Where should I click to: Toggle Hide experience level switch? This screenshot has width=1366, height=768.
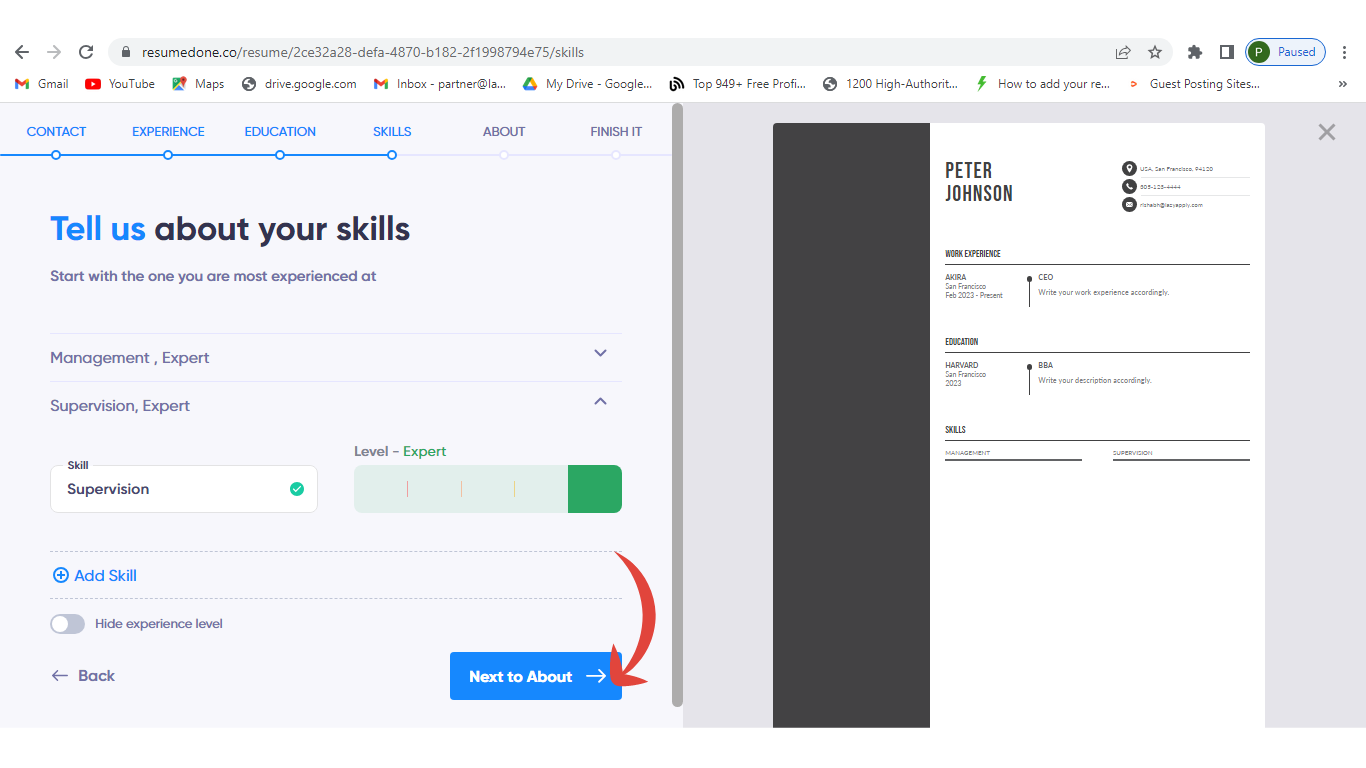(x=68, y=624)
